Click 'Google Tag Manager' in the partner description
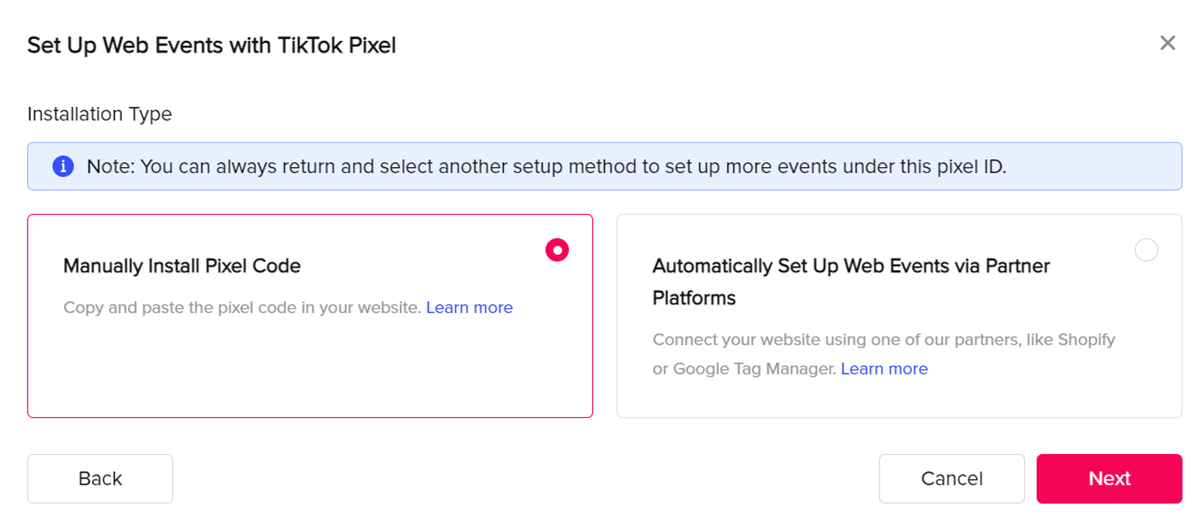The height and width of the screenshot is (525, 1200). (x=754, y=369)
